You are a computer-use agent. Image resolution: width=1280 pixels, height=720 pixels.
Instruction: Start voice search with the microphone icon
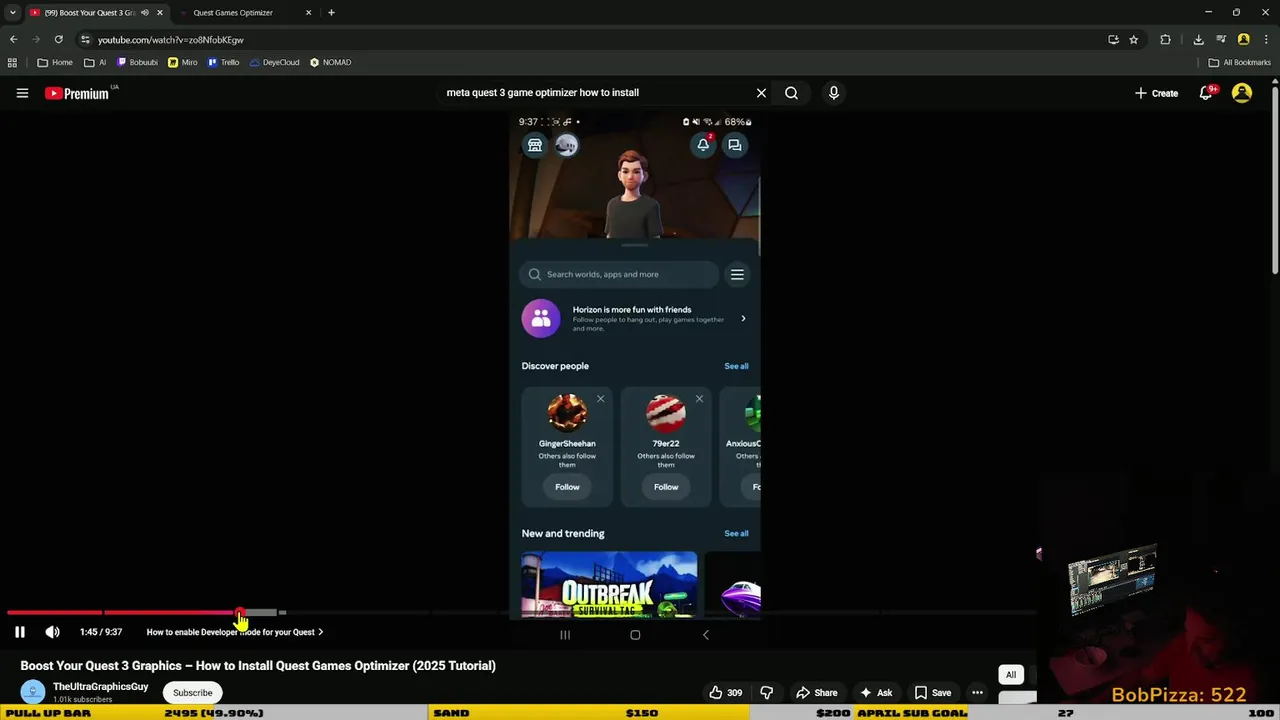click(834, 93)
